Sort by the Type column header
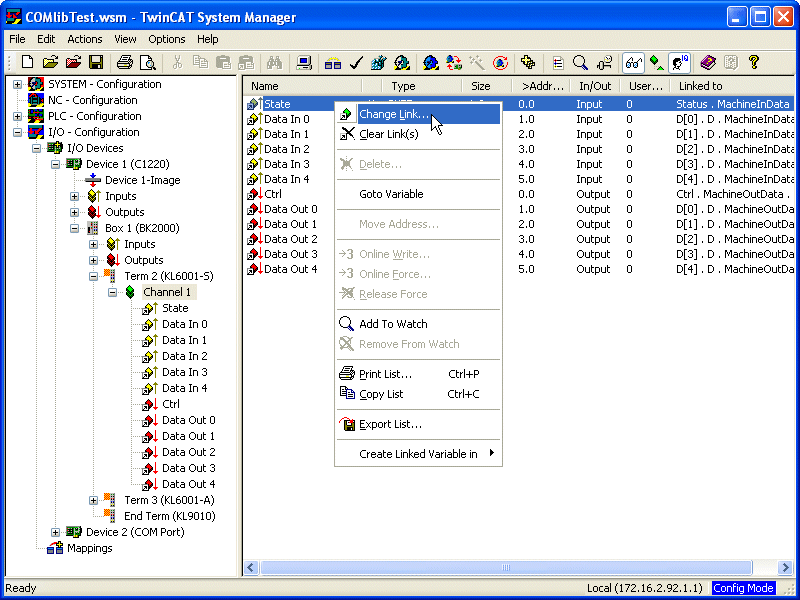The width and height of the screenshot is (800, 600). click(422, 86)
